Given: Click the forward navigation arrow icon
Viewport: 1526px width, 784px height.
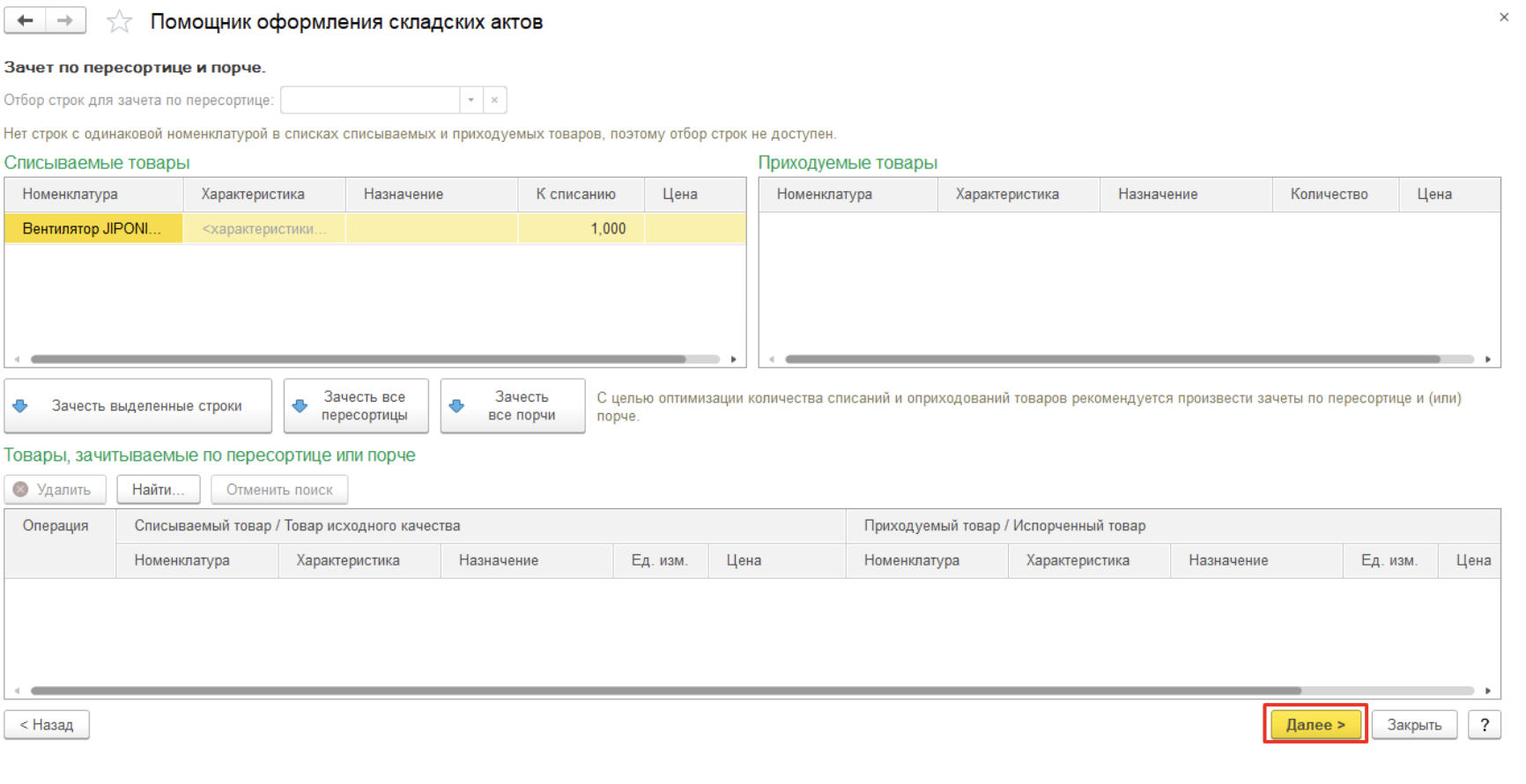Looking at the screenshot, I should pyautogui.click(x=65, y=20).
